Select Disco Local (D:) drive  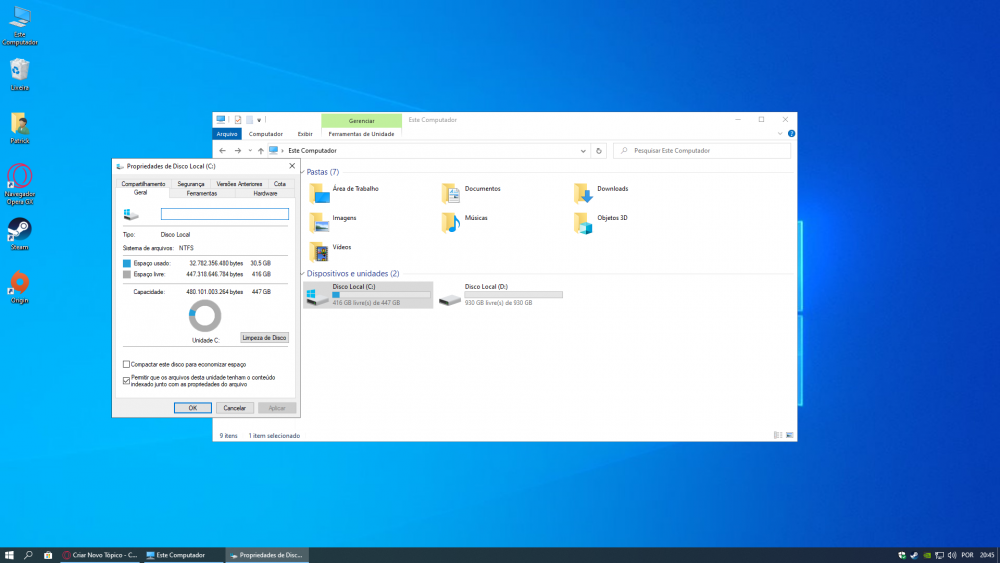(500, 294)
